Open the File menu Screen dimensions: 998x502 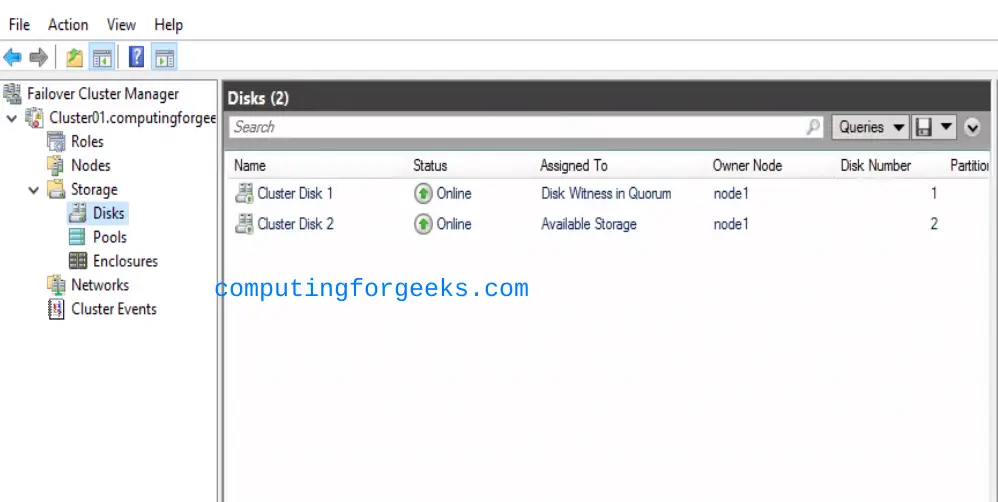coord(19,25)
